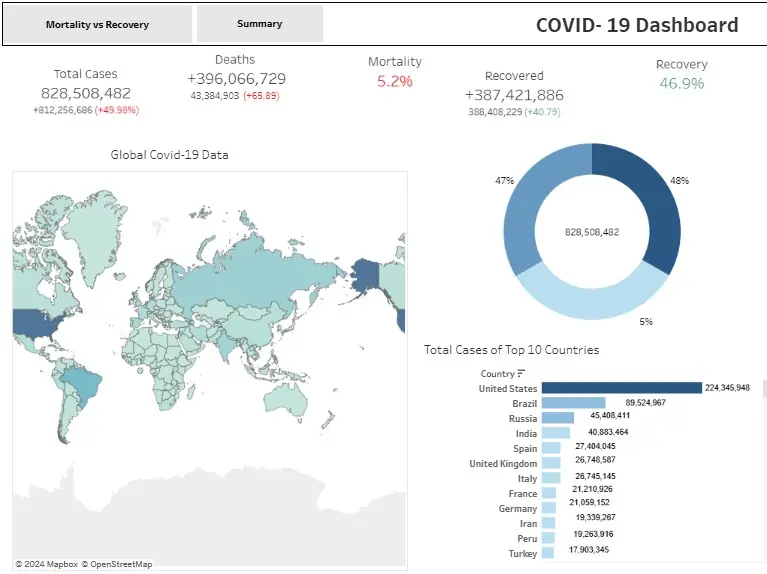Click the India bar in Top 10 chart

point(555,433)
